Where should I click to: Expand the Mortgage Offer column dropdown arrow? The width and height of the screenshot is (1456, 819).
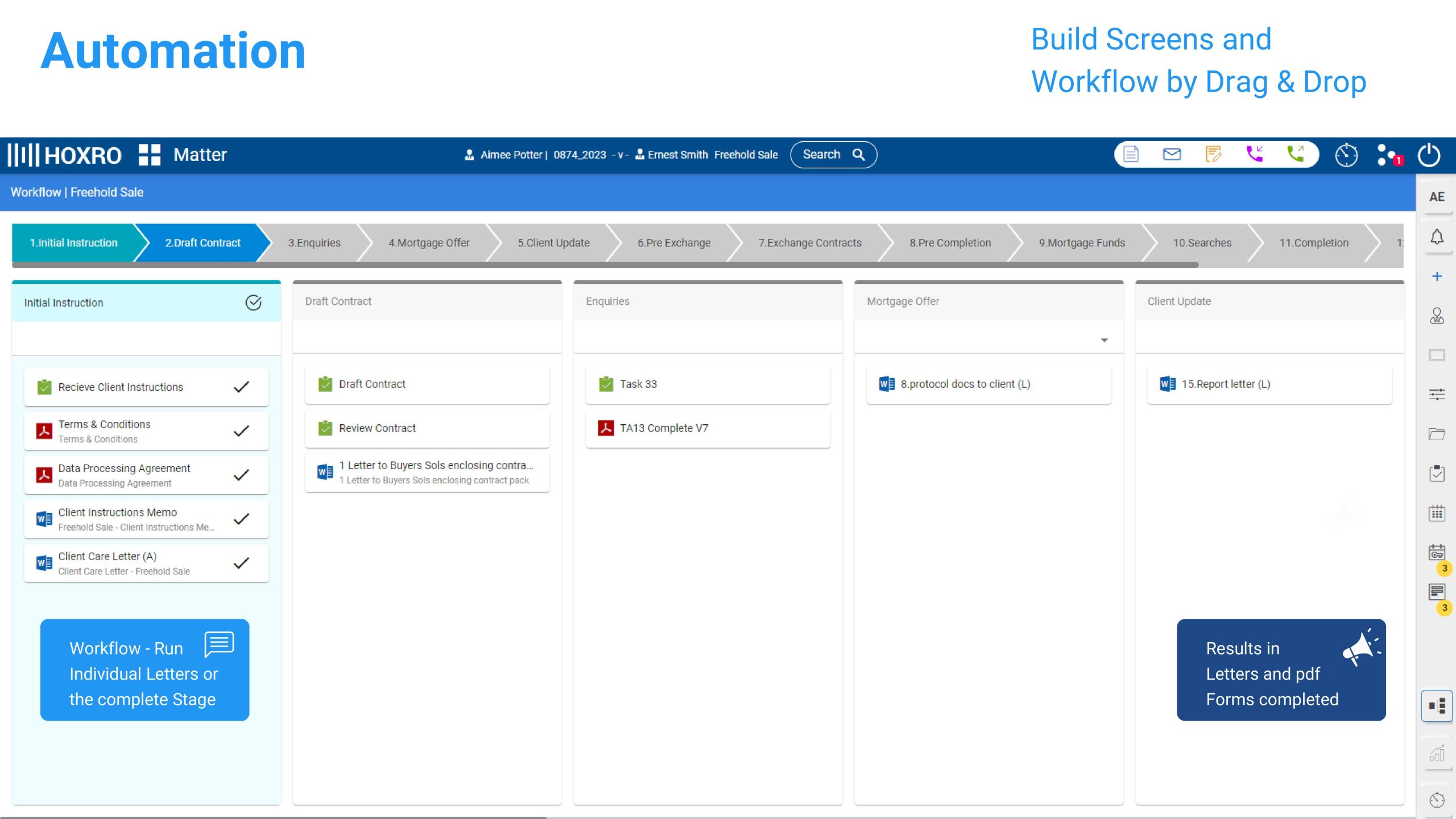click(x=1104, y=340)
